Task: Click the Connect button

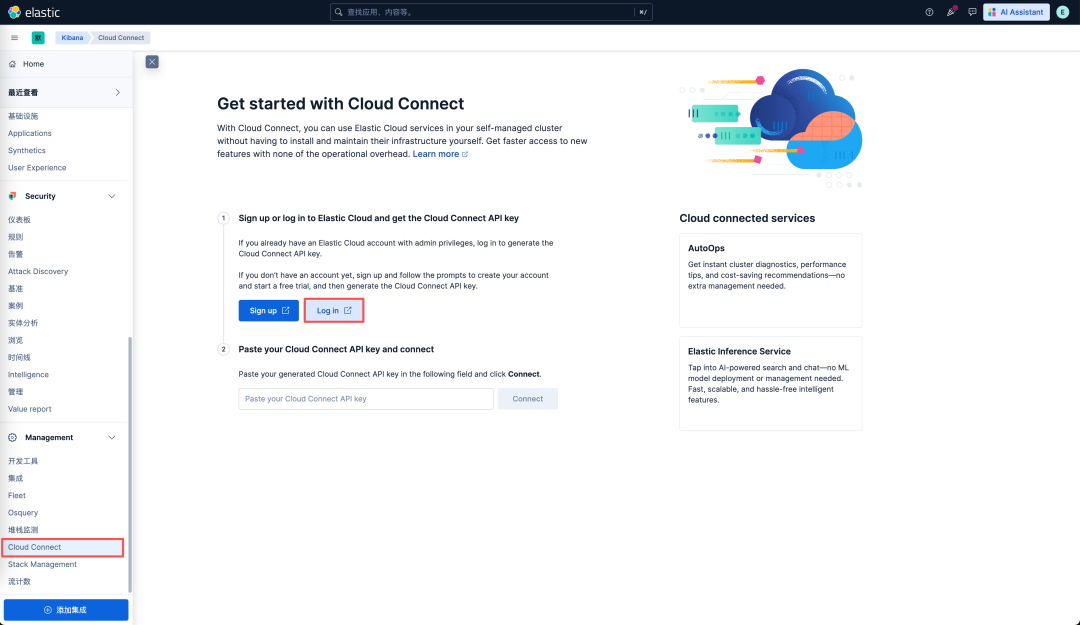Action: [x=528, y=399]
